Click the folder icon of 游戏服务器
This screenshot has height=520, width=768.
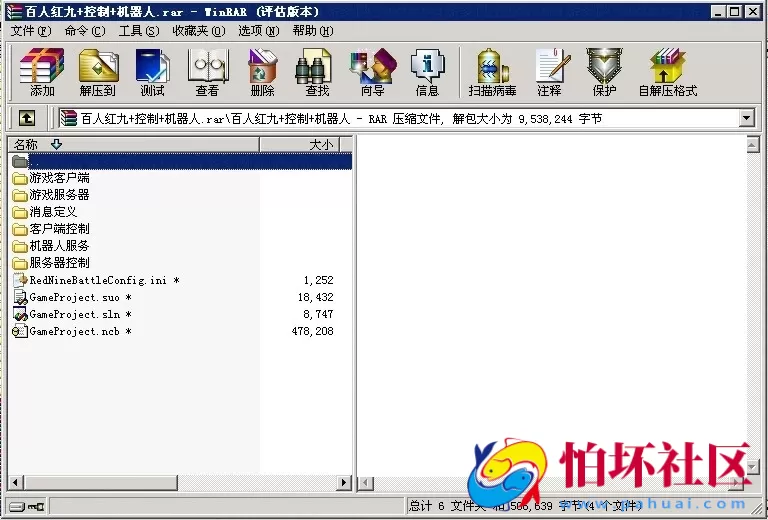click(20, 195)
